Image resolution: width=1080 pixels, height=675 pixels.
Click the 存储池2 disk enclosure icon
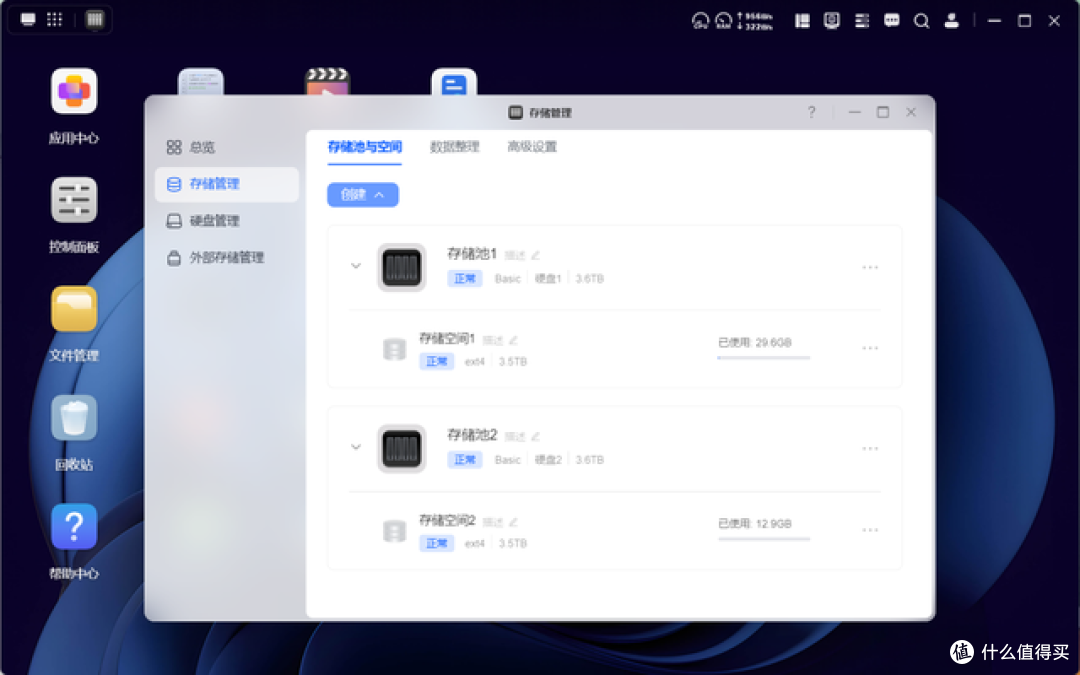[402, 448]
